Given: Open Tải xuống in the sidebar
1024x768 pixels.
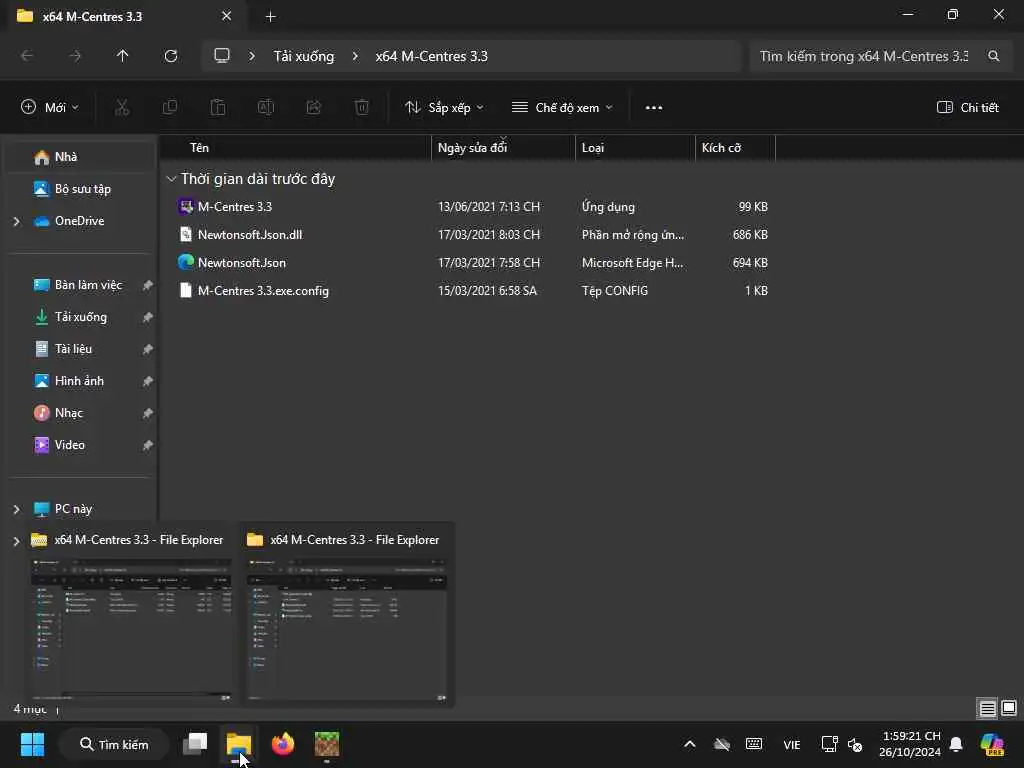Looking at the screenshot, I should 81,317.
